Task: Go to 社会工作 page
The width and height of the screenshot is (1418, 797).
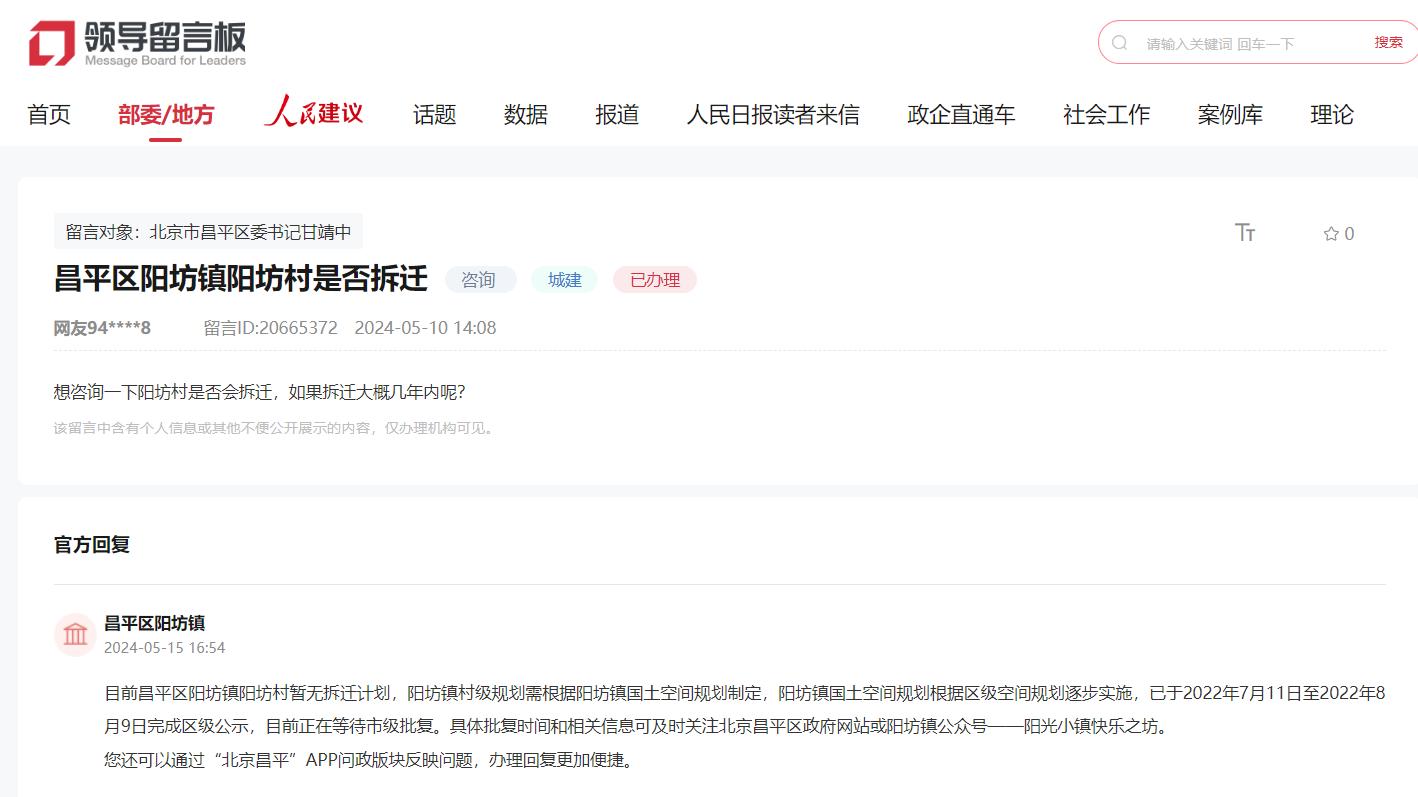Action: (x=1106, y=115)
